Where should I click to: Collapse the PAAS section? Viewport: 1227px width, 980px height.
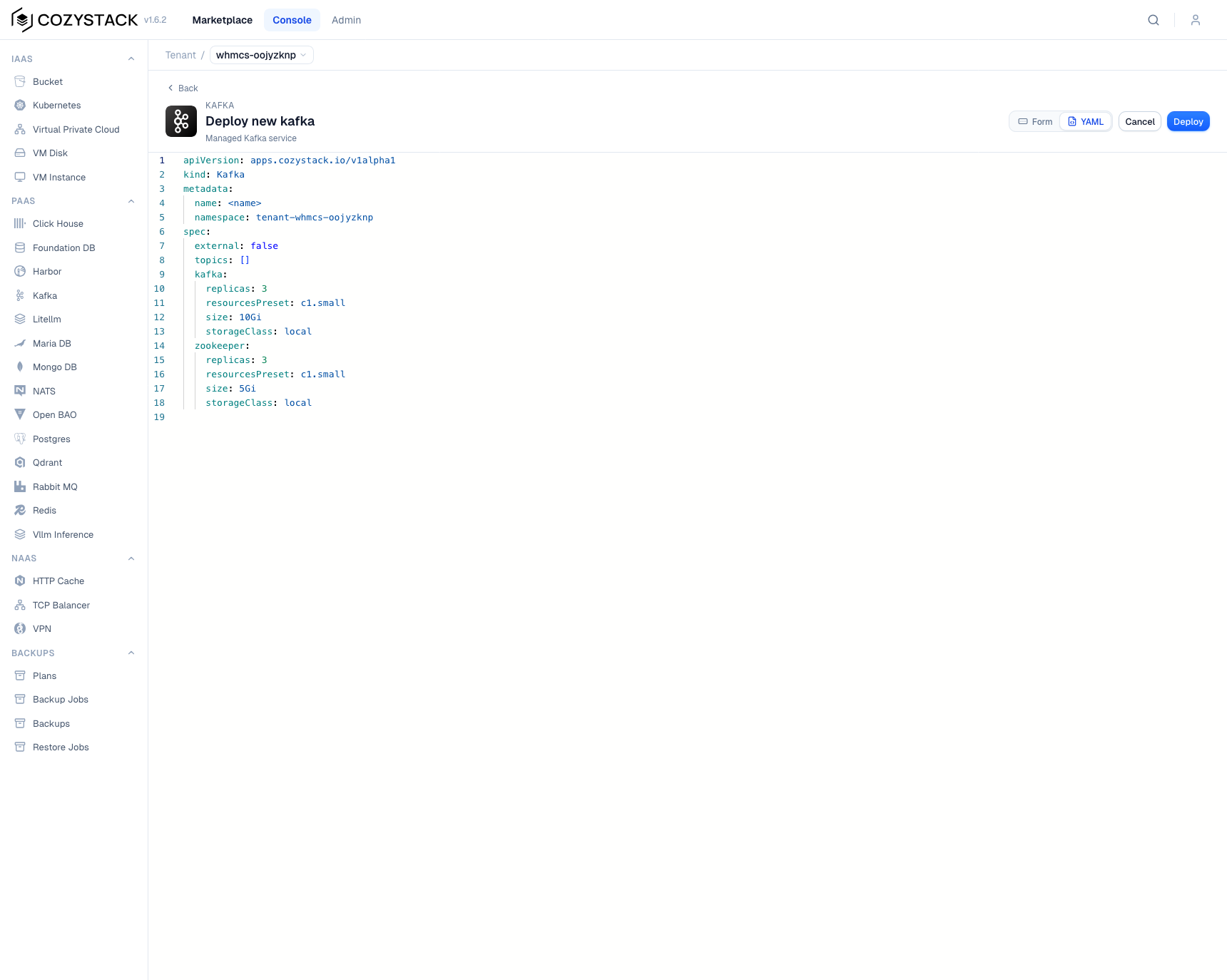click(x=131, y=201)
